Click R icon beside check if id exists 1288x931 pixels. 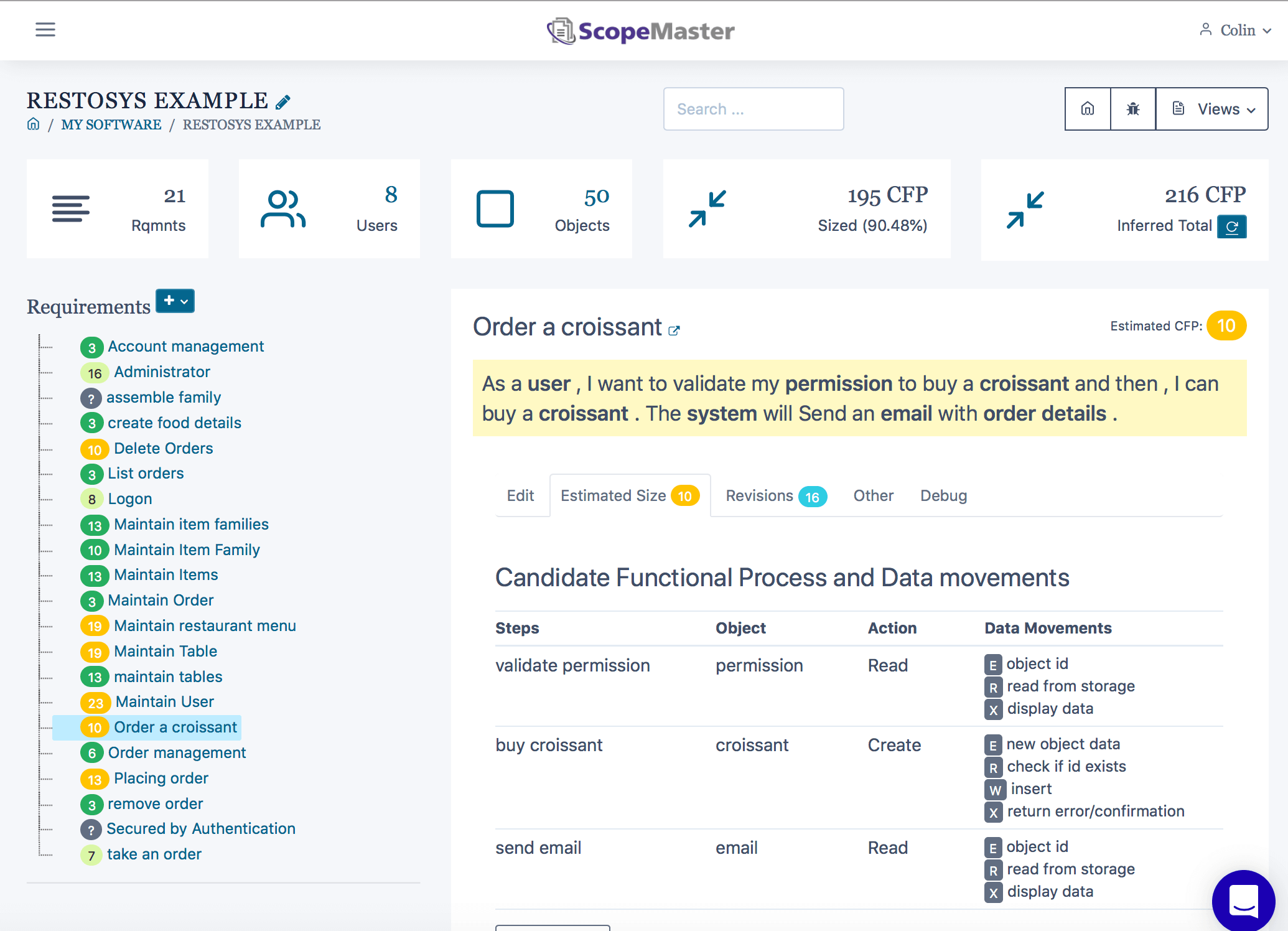pos(993,767)
